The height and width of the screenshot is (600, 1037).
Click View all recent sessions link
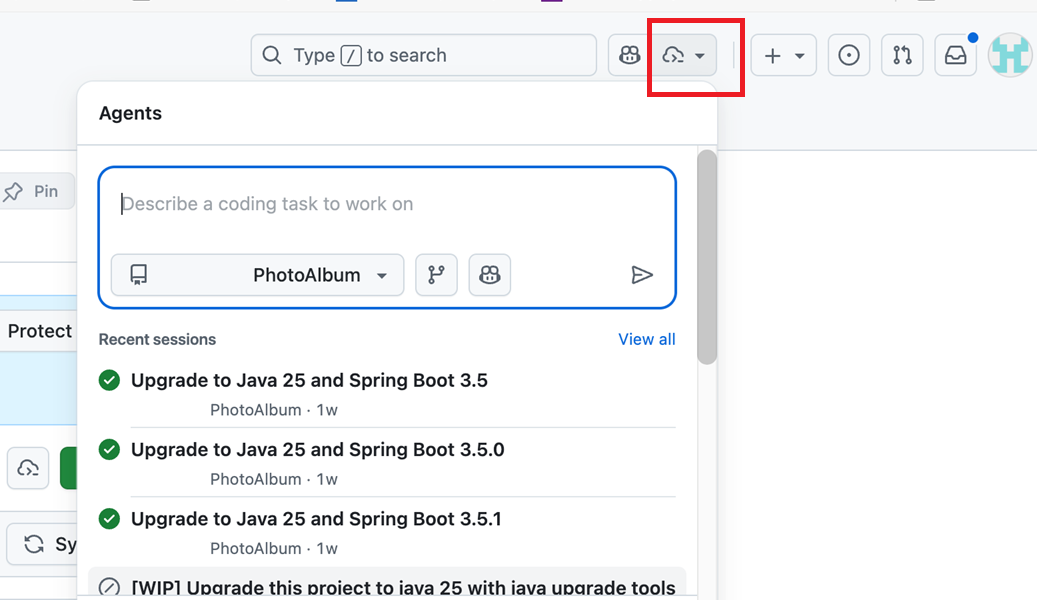(x=646, y=339)
